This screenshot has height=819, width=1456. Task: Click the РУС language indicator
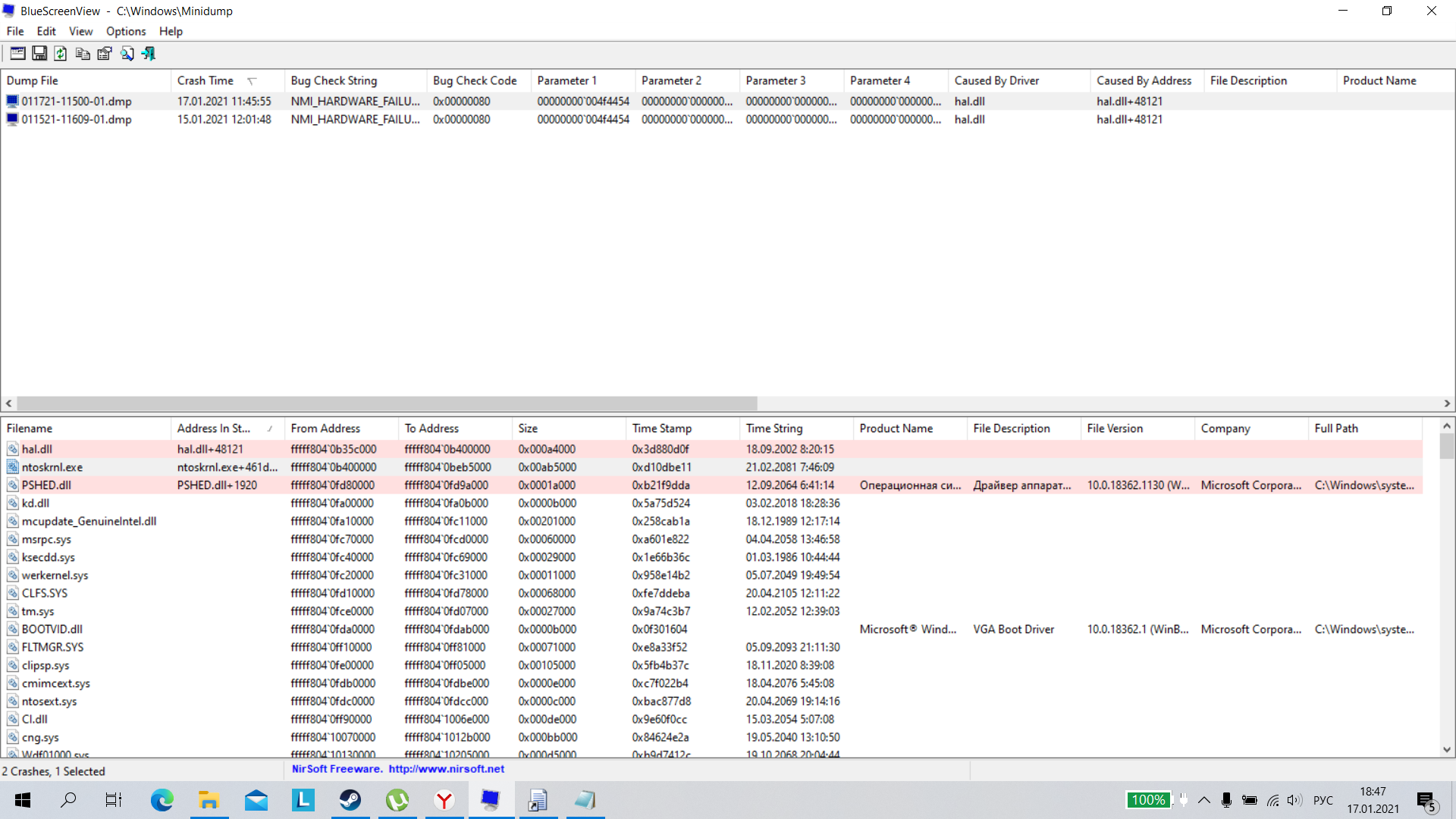coord(1323,800)
